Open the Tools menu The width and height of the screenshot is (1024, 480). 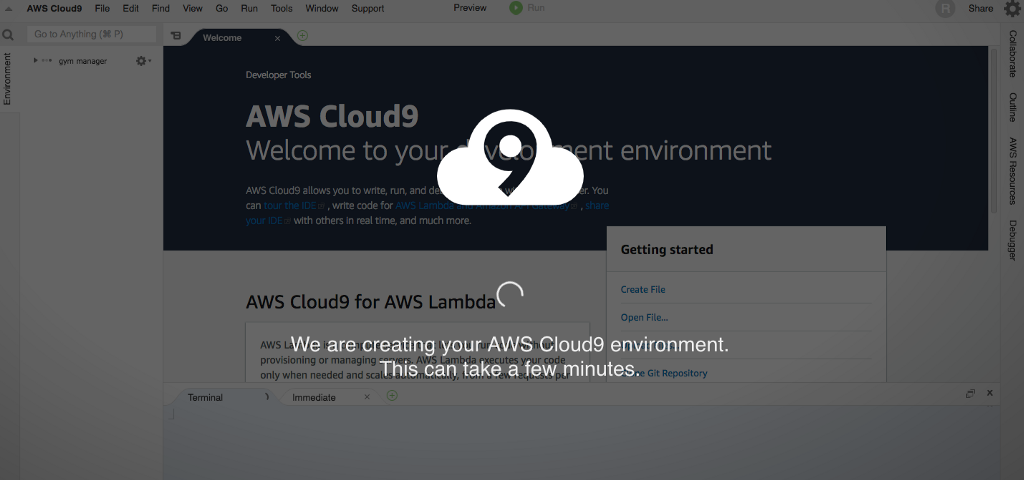(x=281, y=8)
